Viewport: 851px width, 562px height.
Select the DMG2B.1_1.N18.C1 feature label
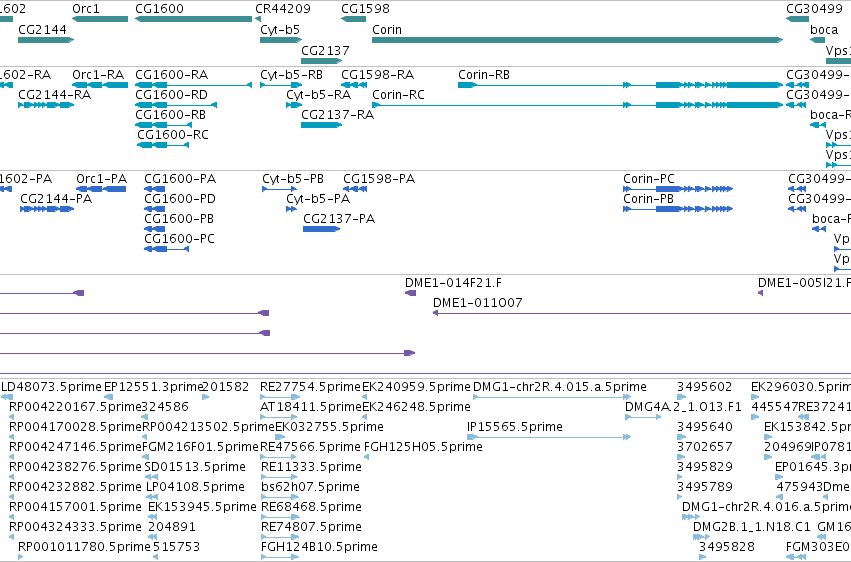click(752, 527)
